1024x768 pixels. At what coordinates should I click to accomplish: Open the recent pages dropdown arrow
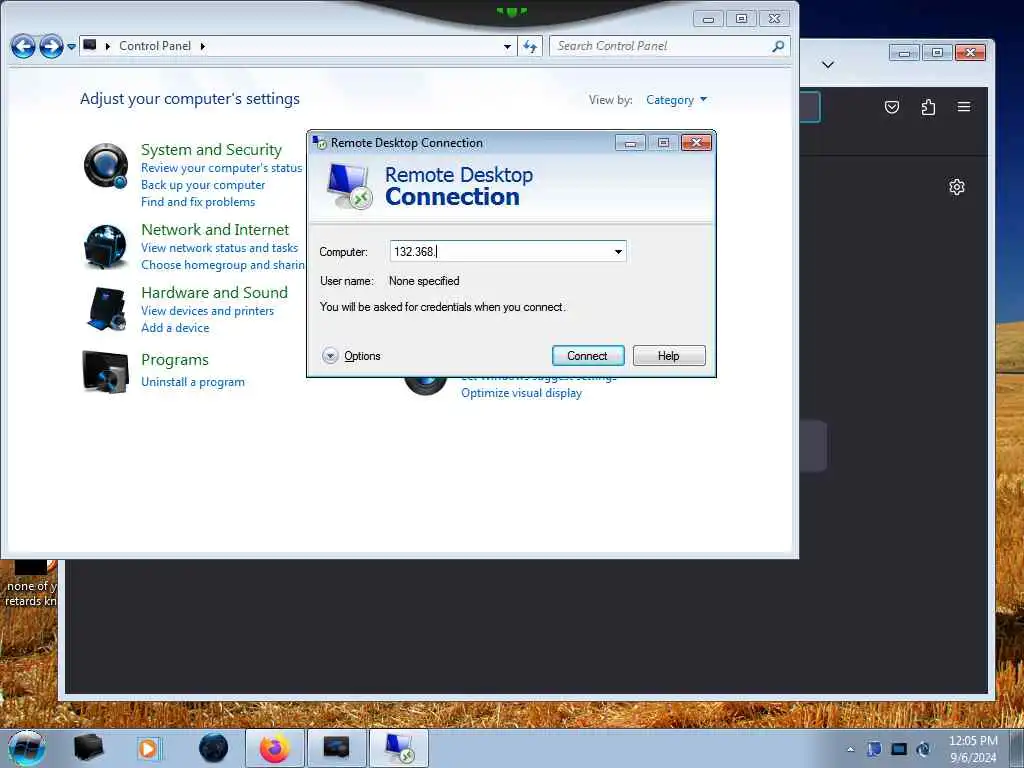click(71, 47)
